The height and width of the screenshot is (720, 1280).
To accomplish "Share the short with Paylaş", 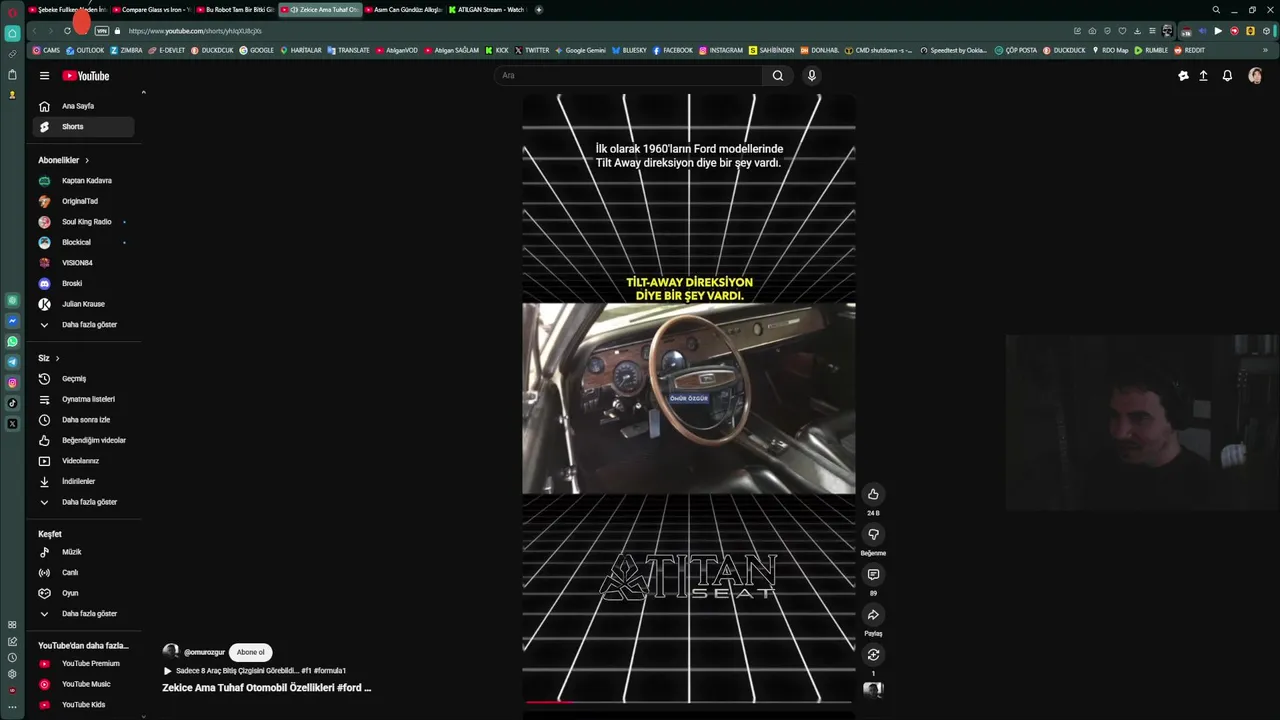I will point(873,615).
